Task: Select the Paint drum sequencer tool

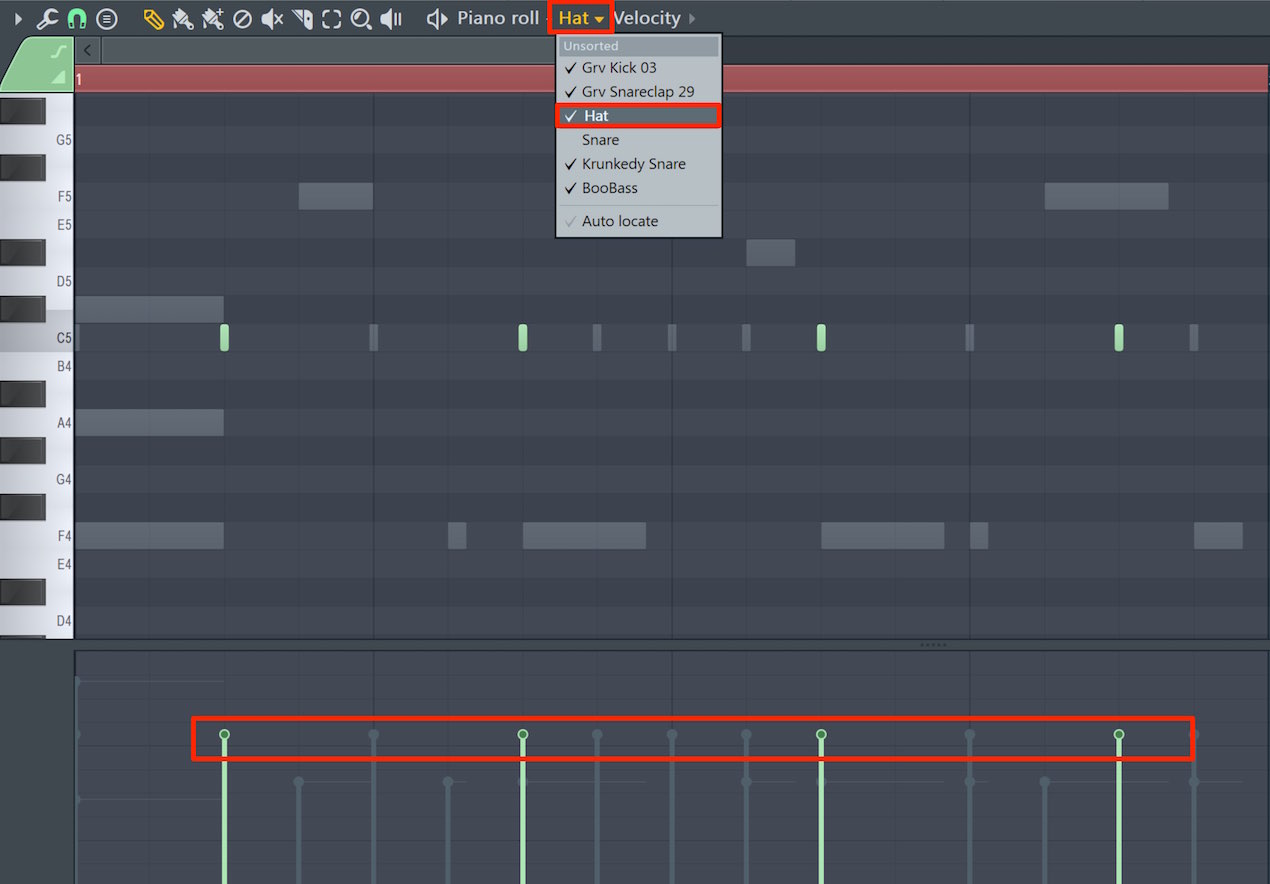Action: click(x=212, y=18)
